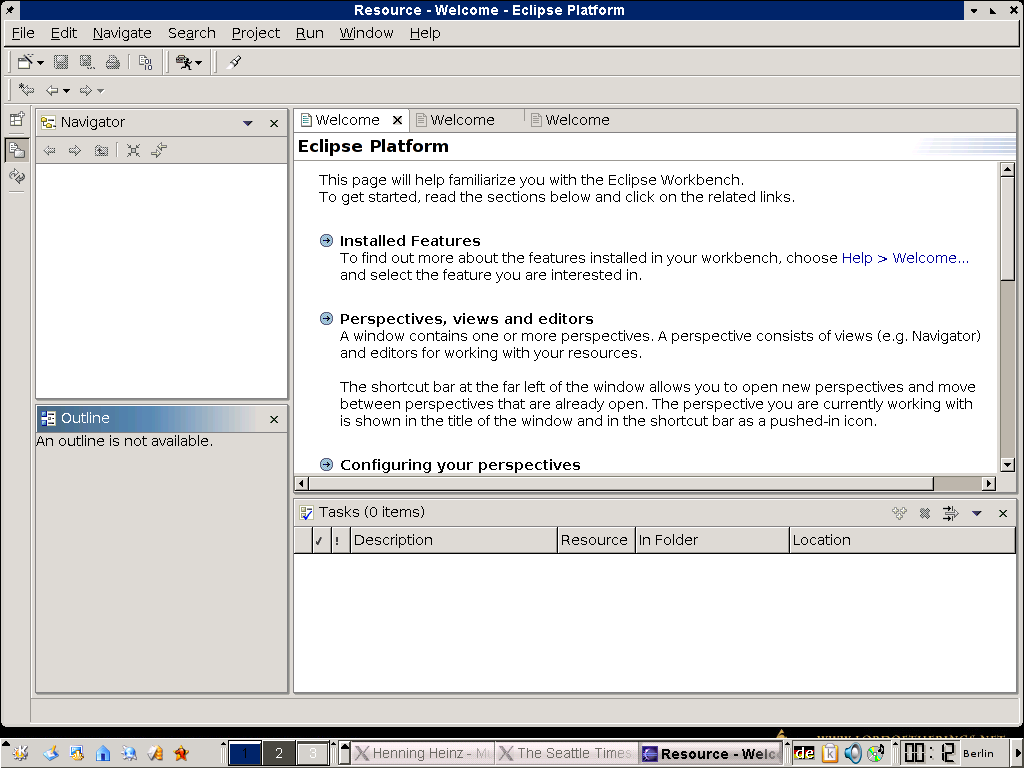Screen dimensions: 1024x768
Task: Sort Tasks by the Resource column header
Action: click(596, 540)
